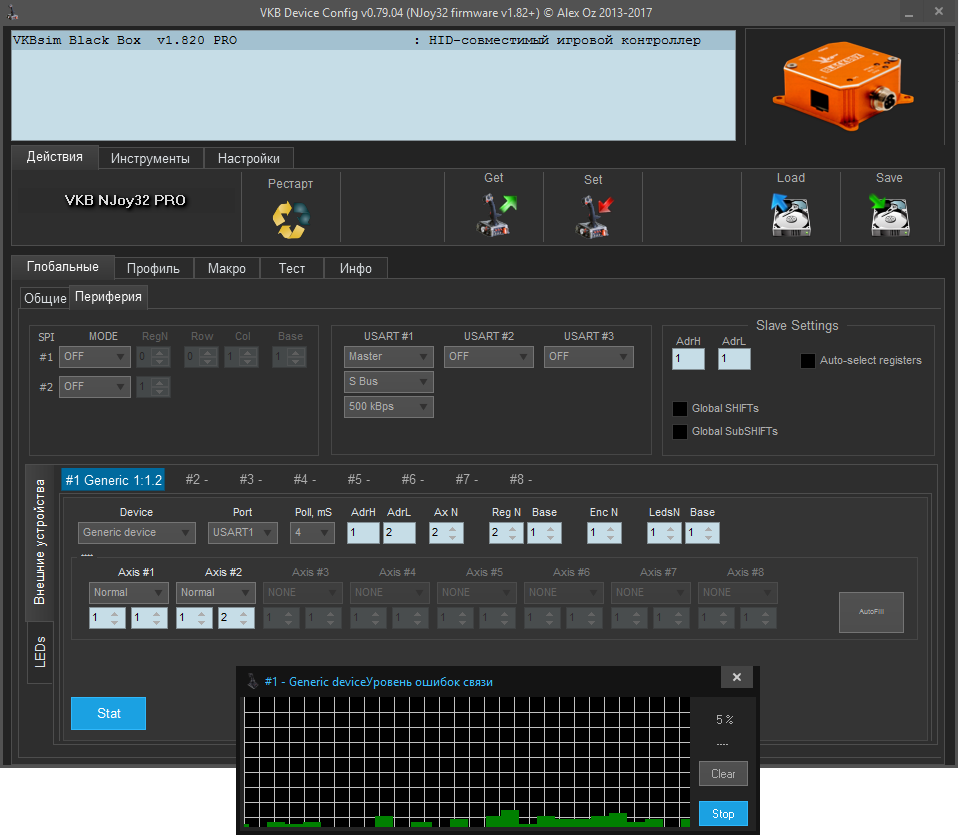Enable Auto-select registers checkbox
The height and width of the screenshot is (835, 959).
pyautogui.click(x=807, y=361)
